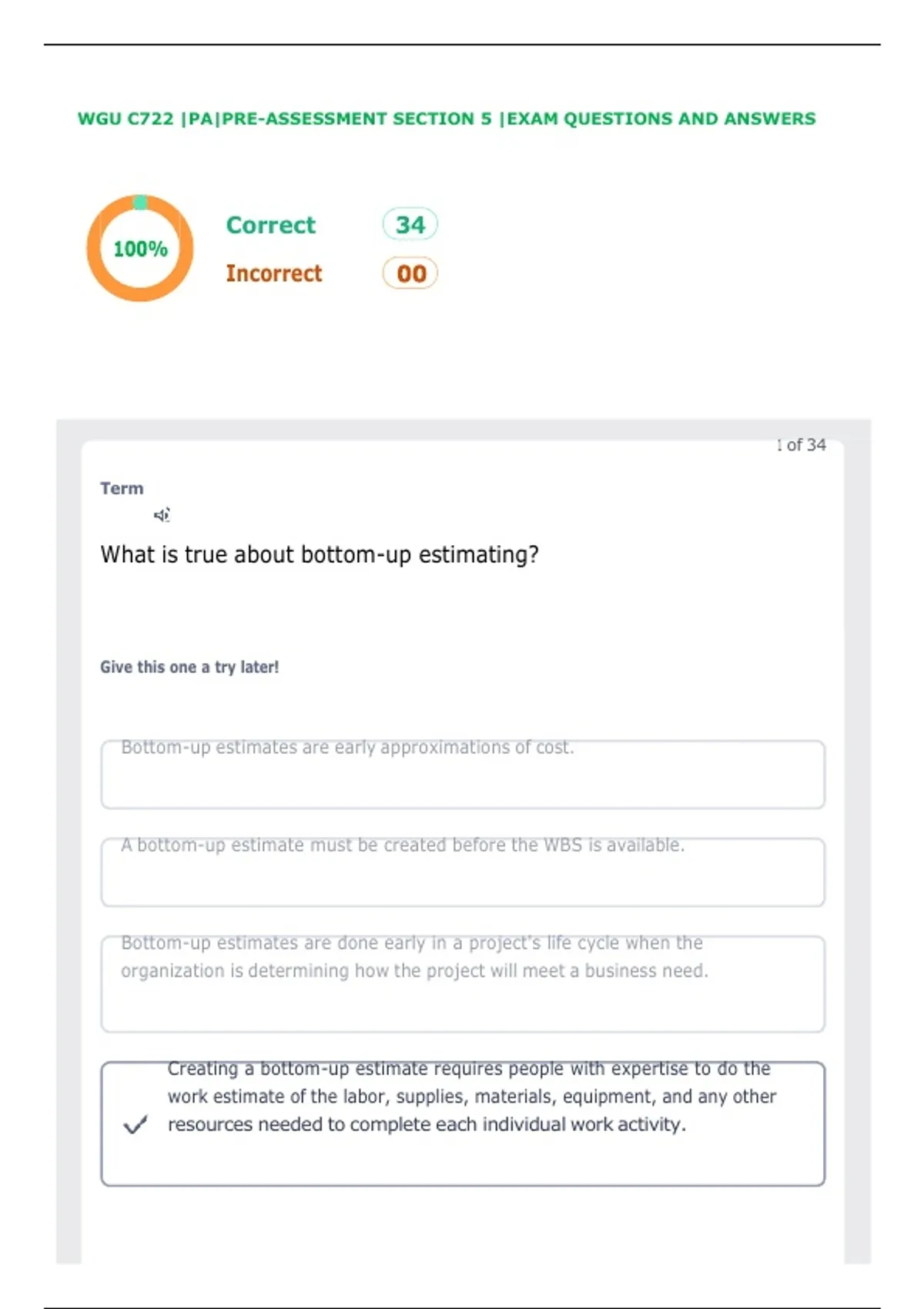This screenshot has height=1309, width=924.
Task: Click the Correct label
Action: 271,225
